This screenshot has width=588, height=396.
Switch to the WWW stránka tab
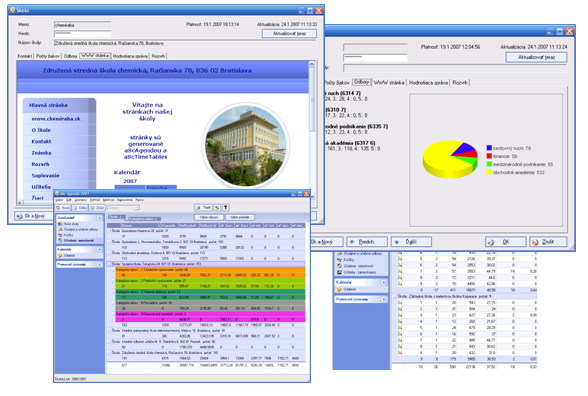pyautogui.click(x=95, y=56)
